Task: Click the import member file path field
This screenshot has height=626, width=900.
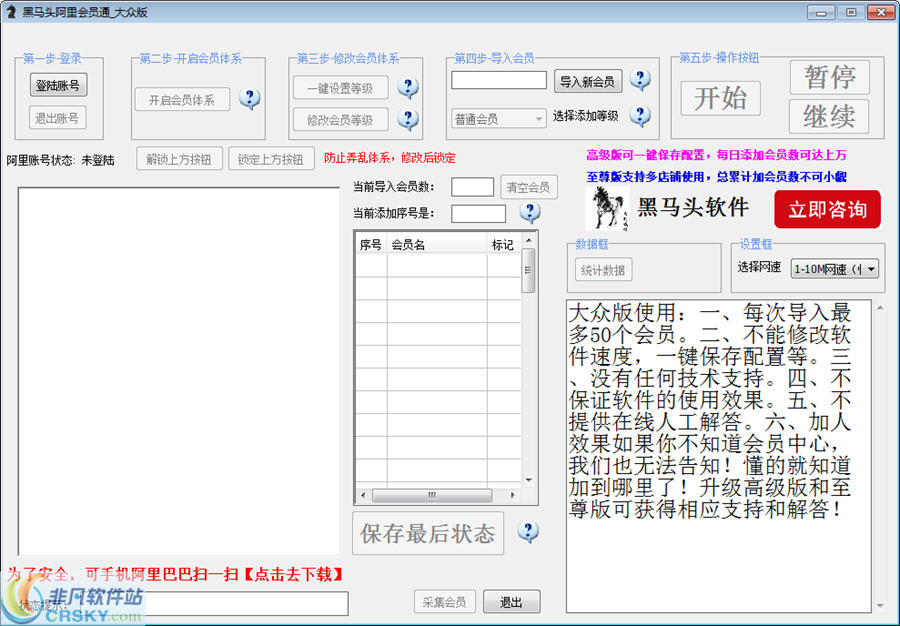Action: 499,80
